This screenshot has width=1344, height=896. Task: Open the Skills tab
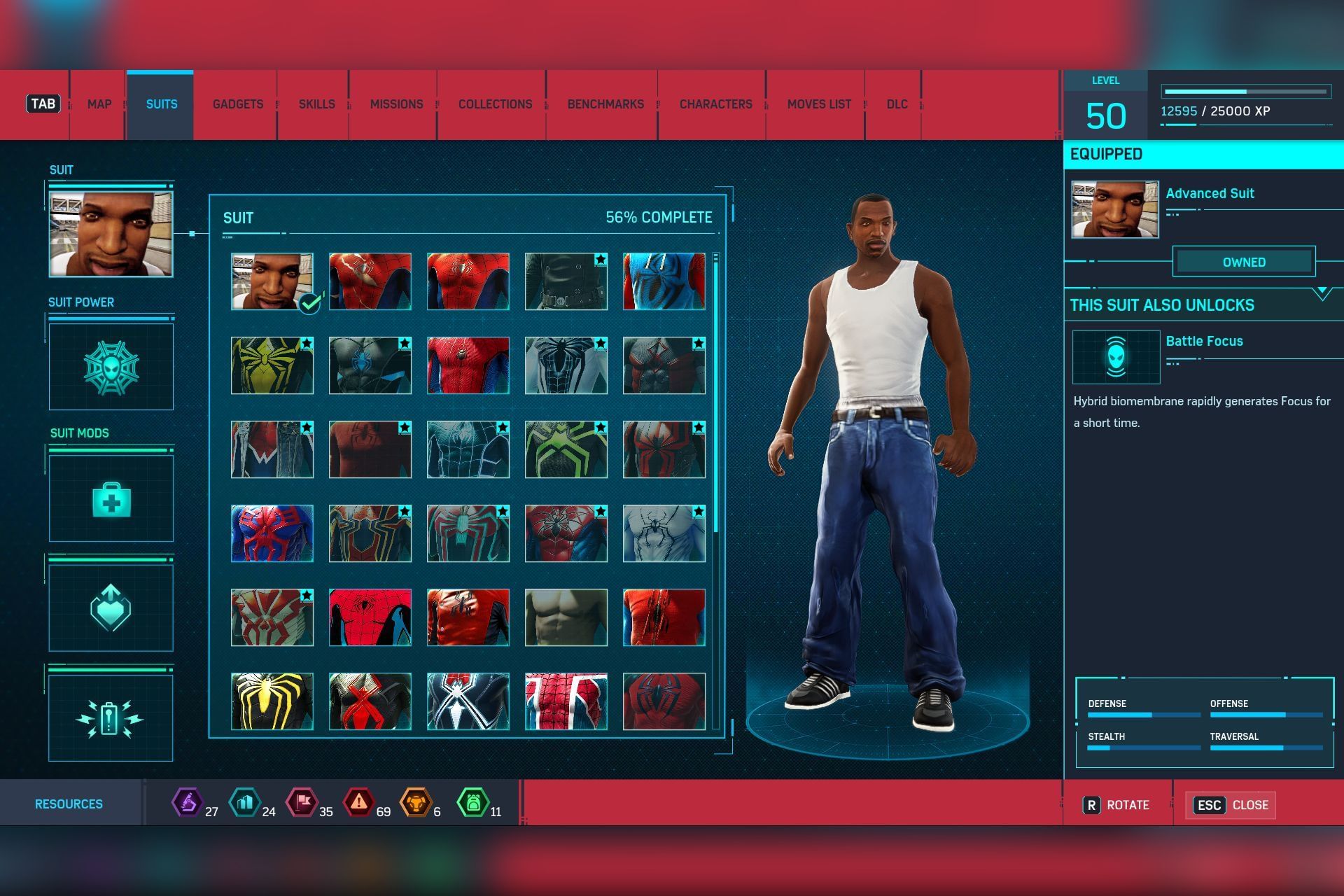tap(316, 104)
